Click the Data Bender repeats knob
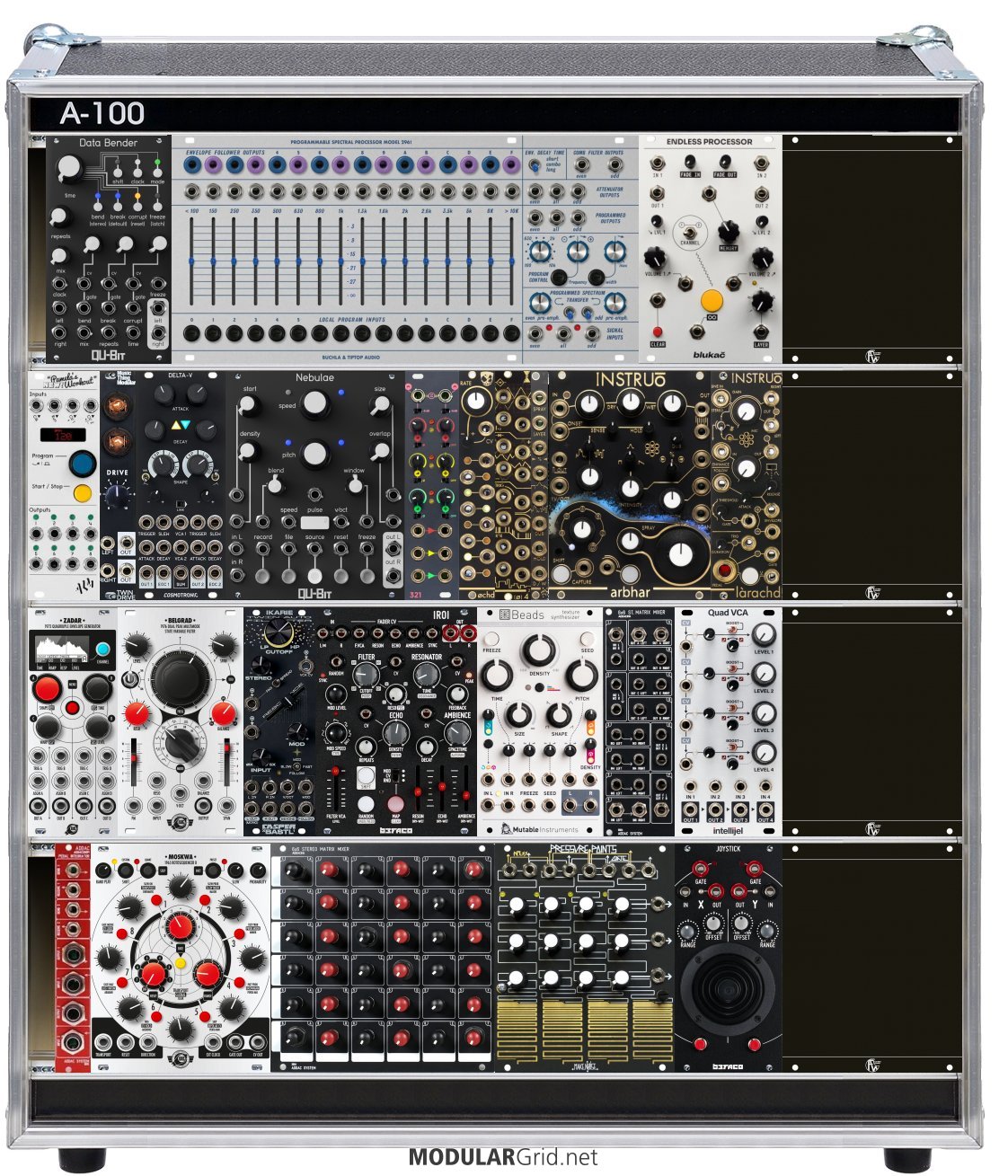Image resolution: width=1008 pixels, height=1176 pixels. [59, 217]
